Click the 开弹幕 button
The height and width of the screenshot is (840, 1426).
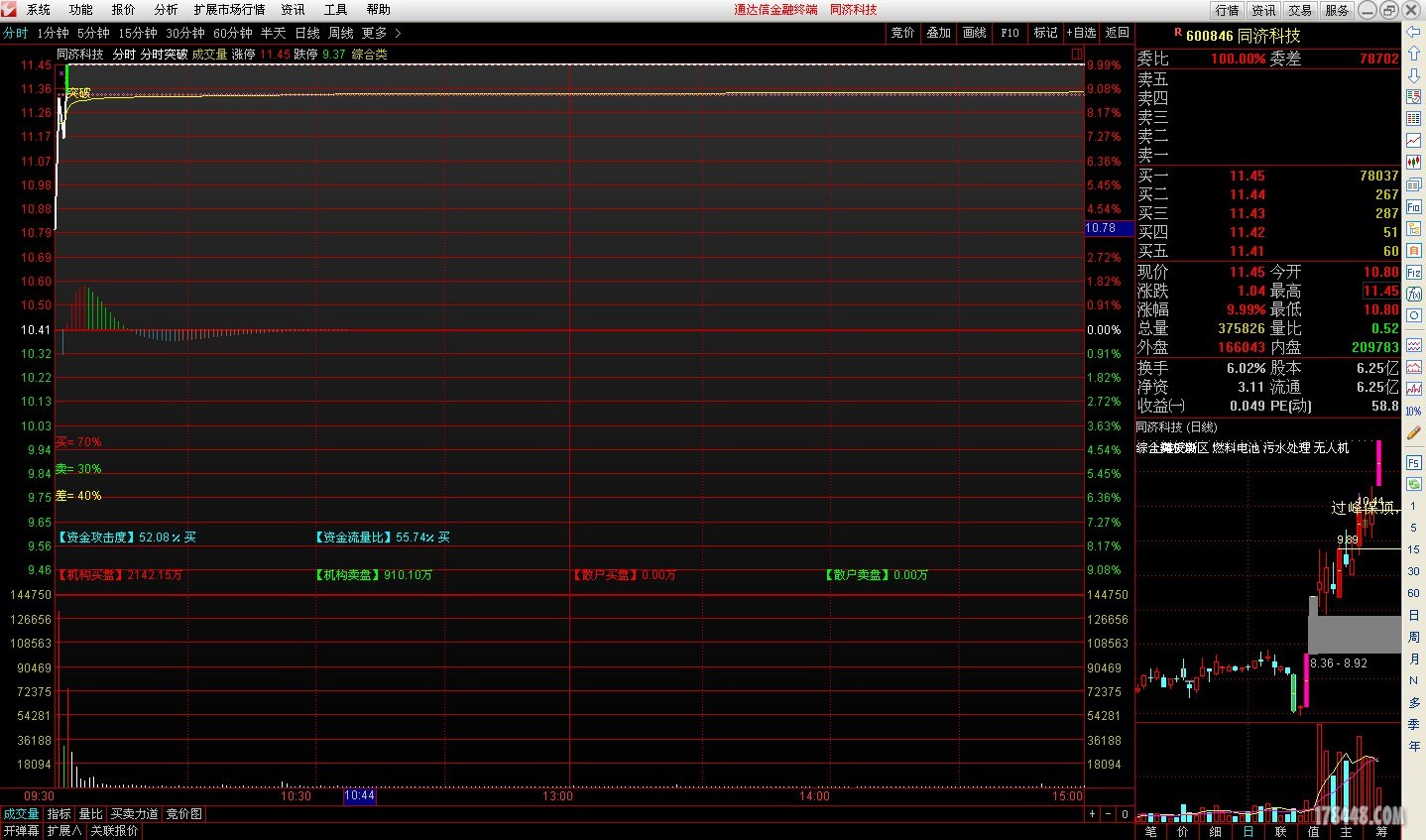tap(22, 831)
